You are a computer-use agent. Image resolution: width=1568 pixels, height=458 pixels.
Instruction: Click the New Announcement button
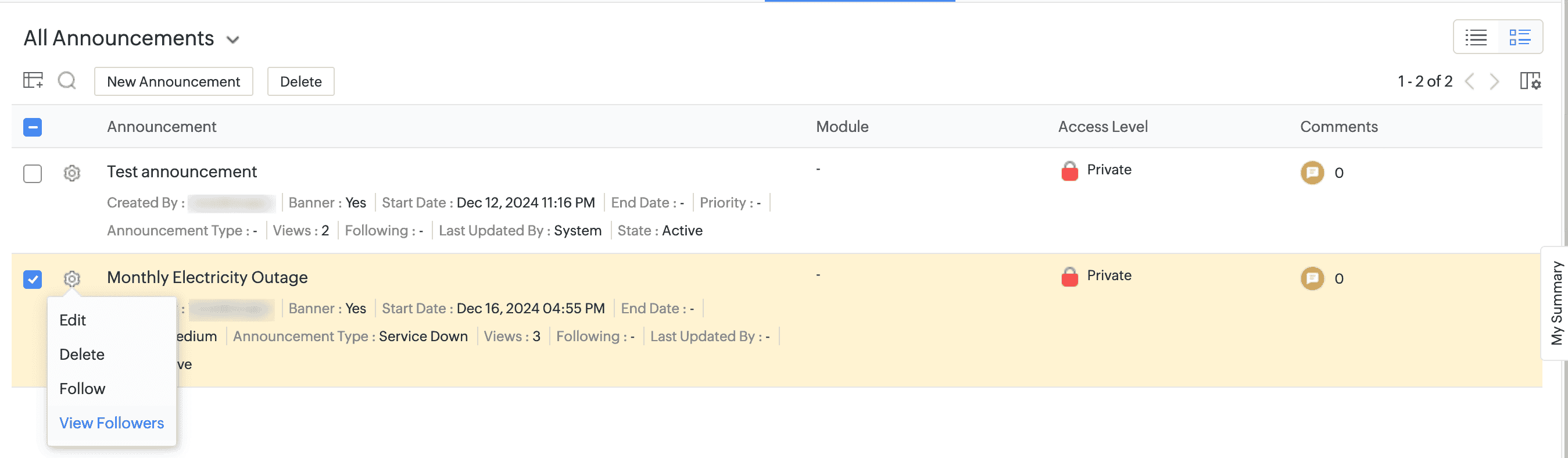point(173,81)
